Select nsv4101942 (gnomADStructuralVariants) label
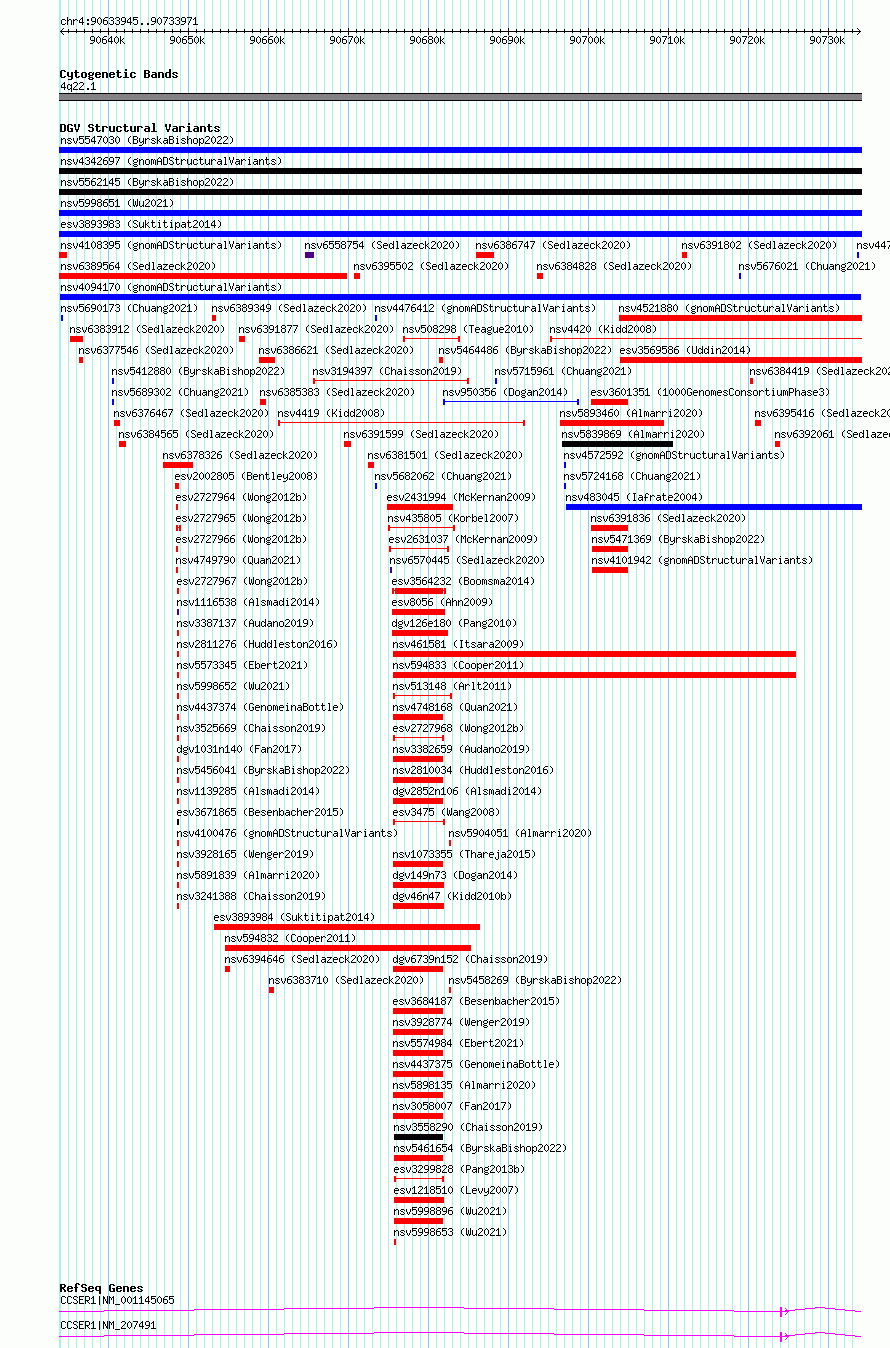The height and width of the screenshot is (1348, 890). coord(702,560)
